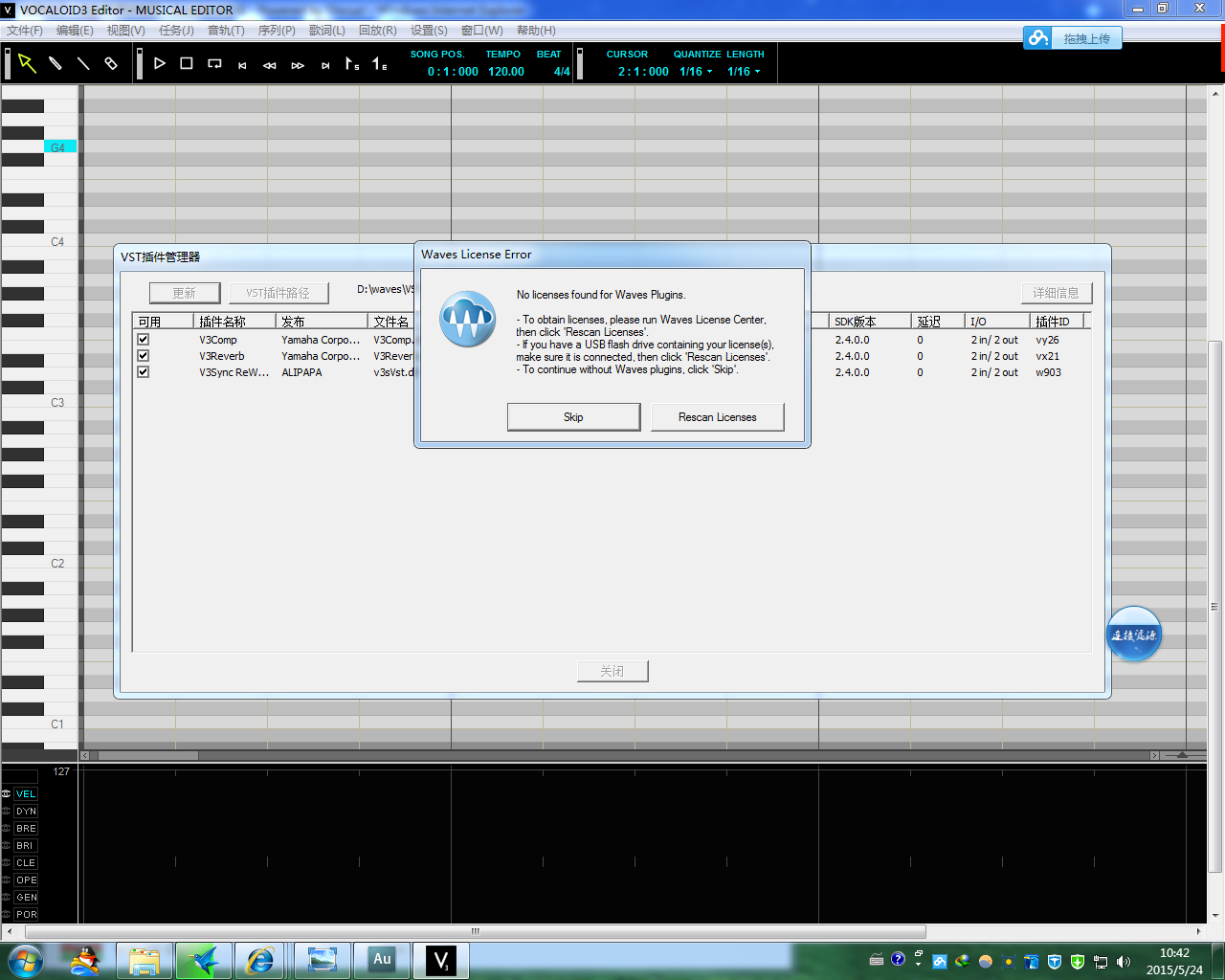Click the piano roll vertical scrollbar thumb
The height and width of the screenshot is (980, 1225).
[x=1215, y=607]
